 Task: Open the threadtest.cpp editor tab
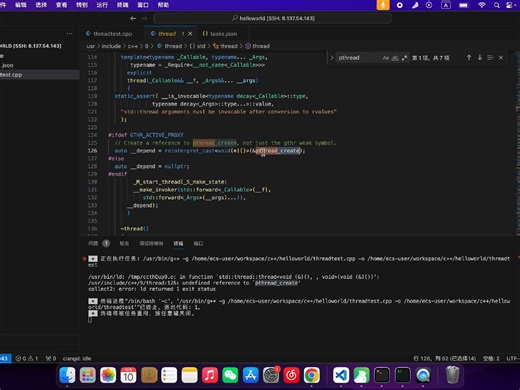pos(109,34)
